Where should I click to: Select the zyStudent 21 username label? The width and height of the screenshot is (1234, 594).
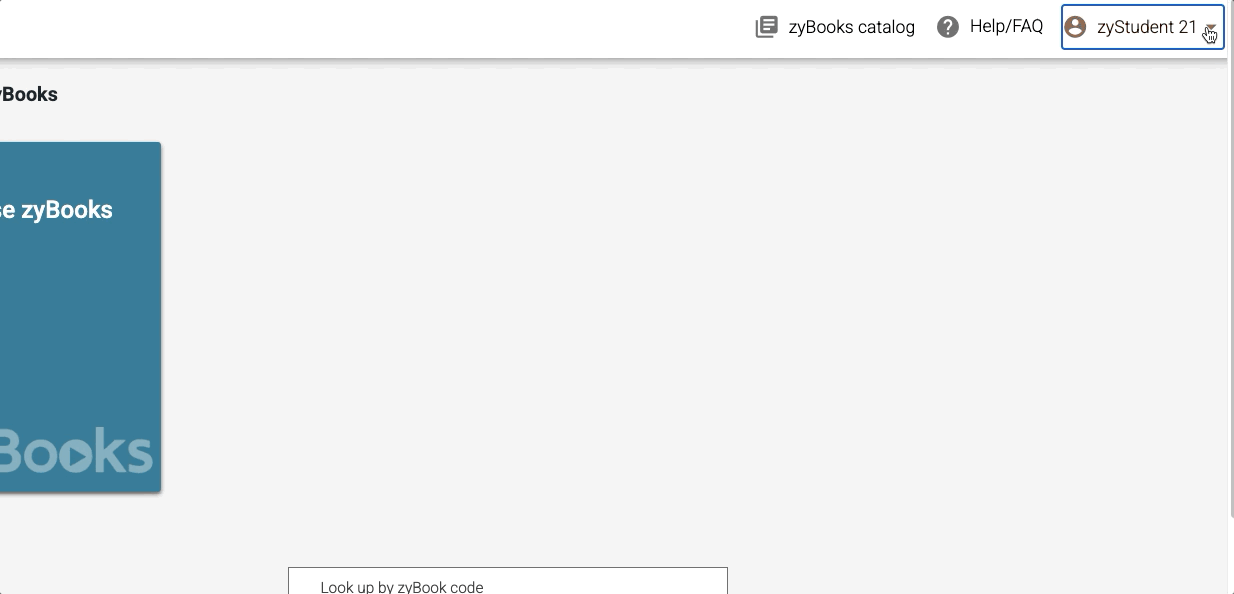pos(1147,27)
